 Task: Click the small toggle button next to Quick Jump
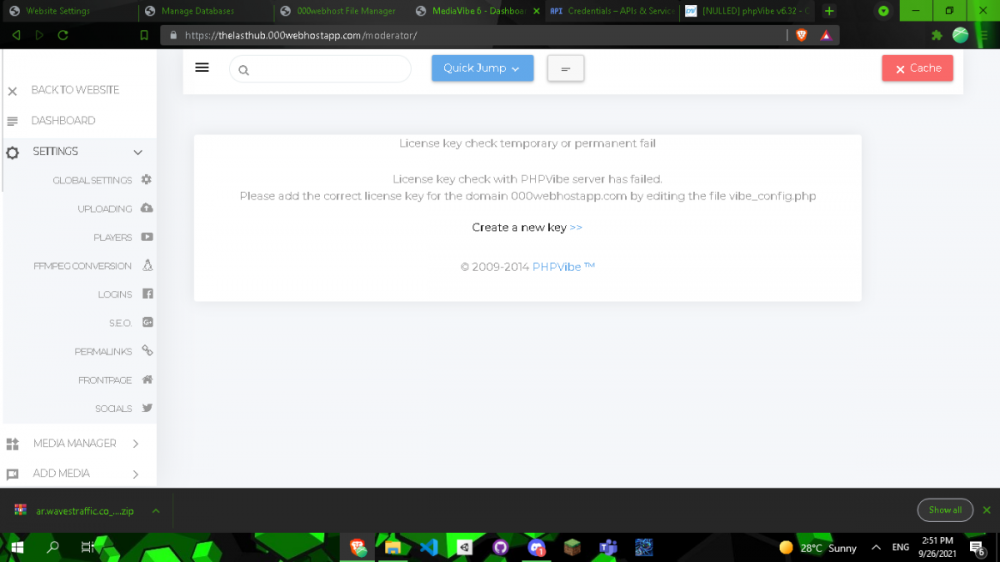pyautogui.click(x=565, y=68)
